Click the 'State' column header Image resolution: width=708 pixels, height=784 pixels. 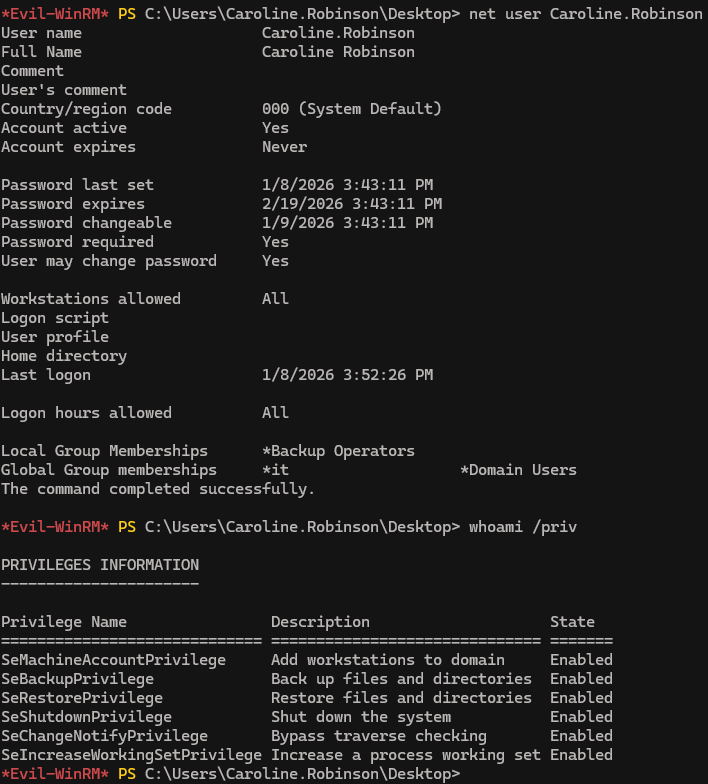point(572,622)
